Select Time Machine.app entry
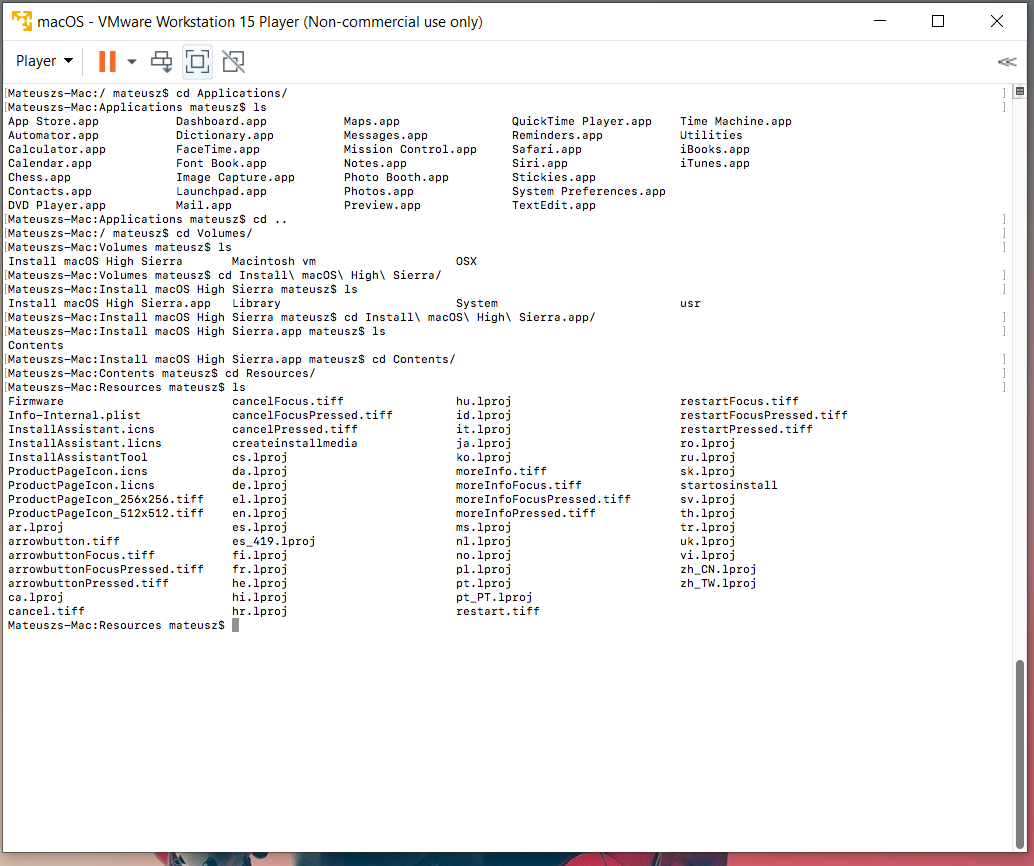This screenshot has height=866, width=1034. 736,121
